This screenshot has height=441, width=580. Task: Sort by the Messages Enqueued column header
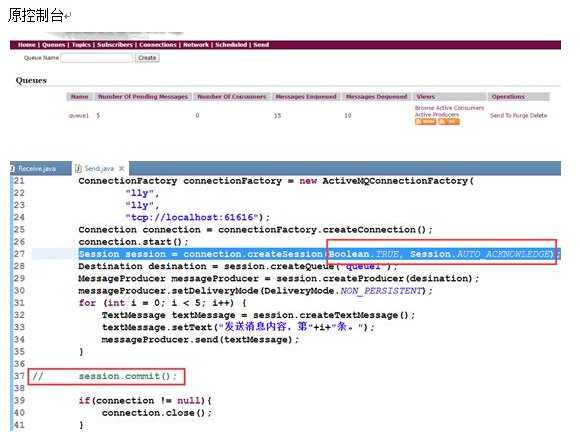tap(306, 97)
